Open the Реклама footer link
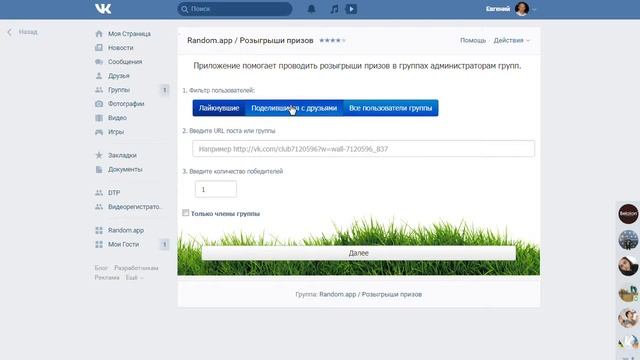The height and width of the screenshot is (360, 640). coord(107,278)
